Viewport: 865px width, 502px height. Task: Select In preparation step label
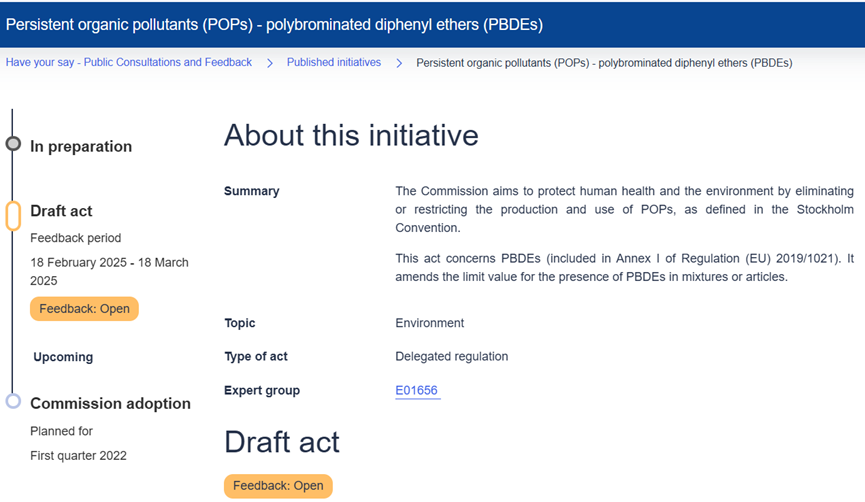(81, 146)
